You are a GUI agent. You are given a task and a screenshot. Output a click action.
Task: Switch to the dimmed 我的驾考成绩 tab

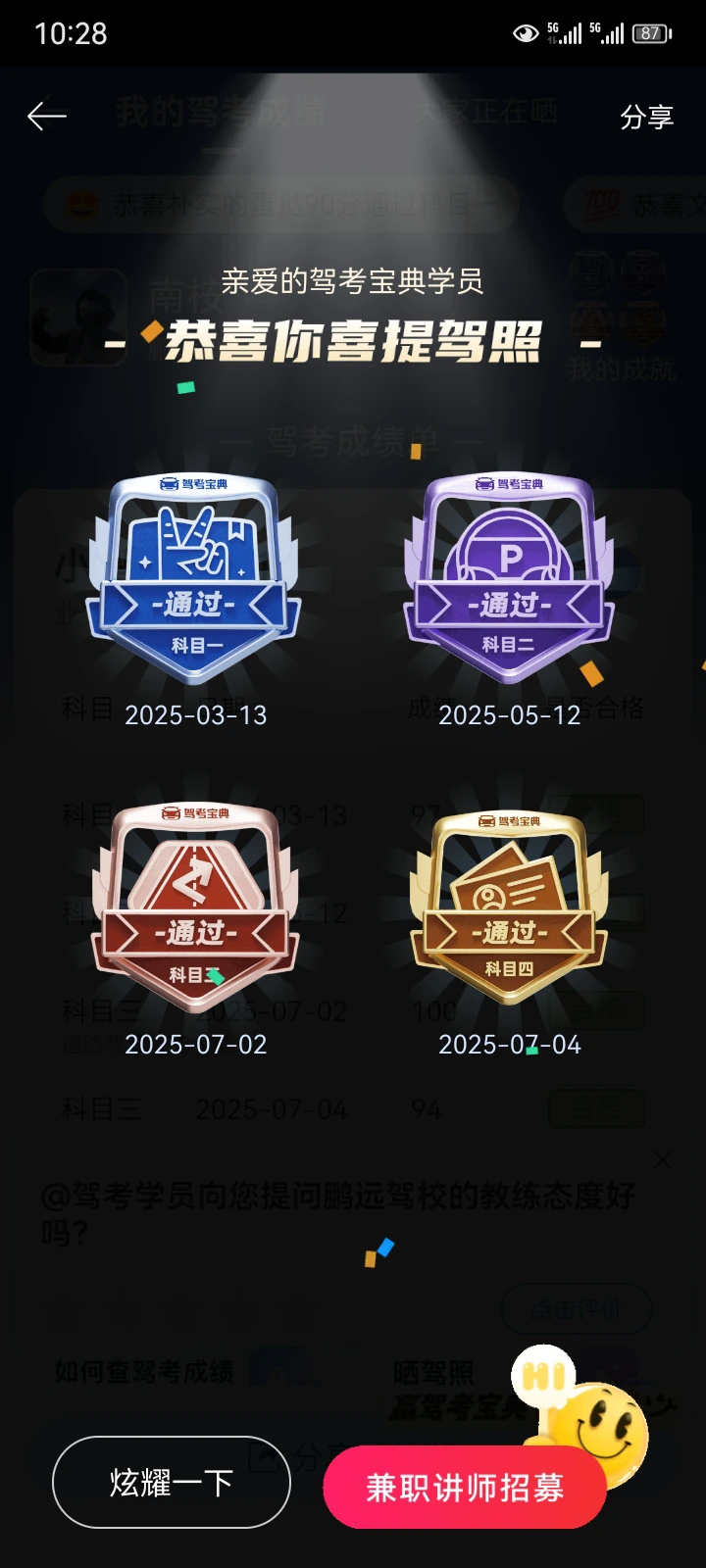pos(221,113)
